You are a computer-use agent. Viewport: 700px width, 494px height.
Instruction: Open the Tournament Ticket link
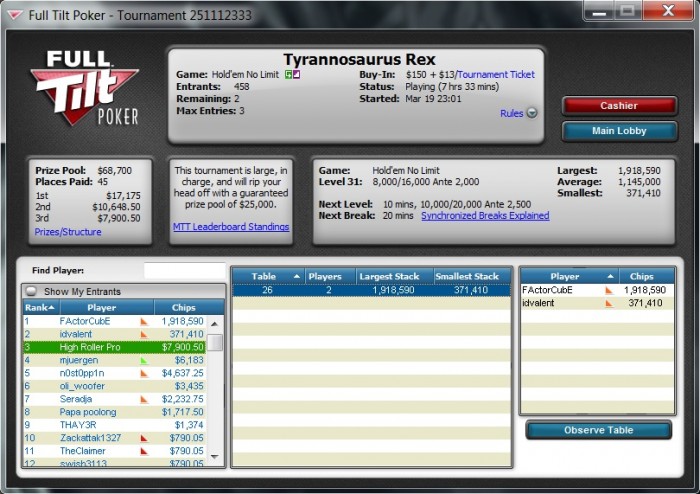click(x=496, y=75)
